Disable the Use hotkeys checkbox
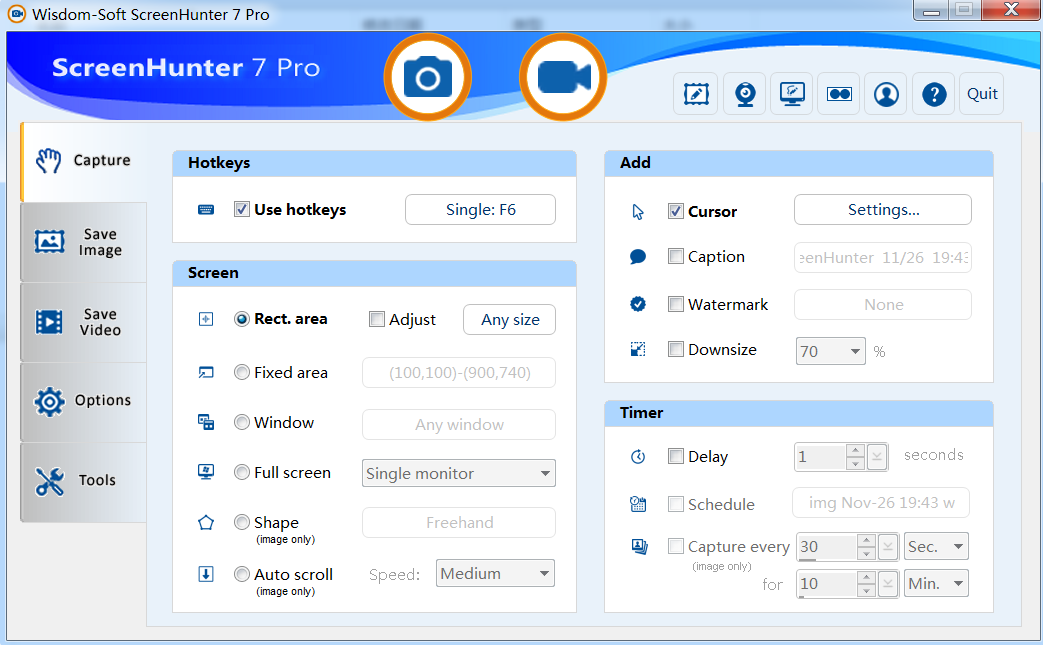 click(242, 209)
